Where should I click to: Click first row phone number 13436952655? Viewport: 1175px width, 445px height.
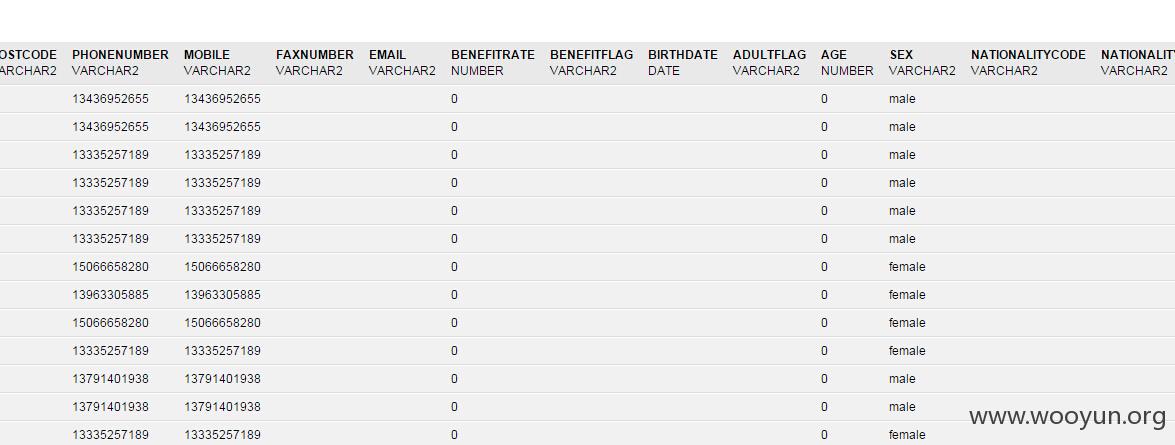(x=110, y=99)
